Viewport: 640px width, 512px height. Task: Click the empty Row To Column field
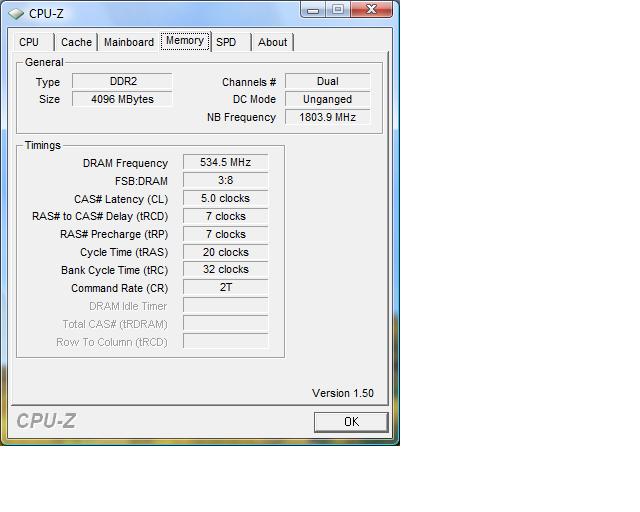[x=226, y=341]
